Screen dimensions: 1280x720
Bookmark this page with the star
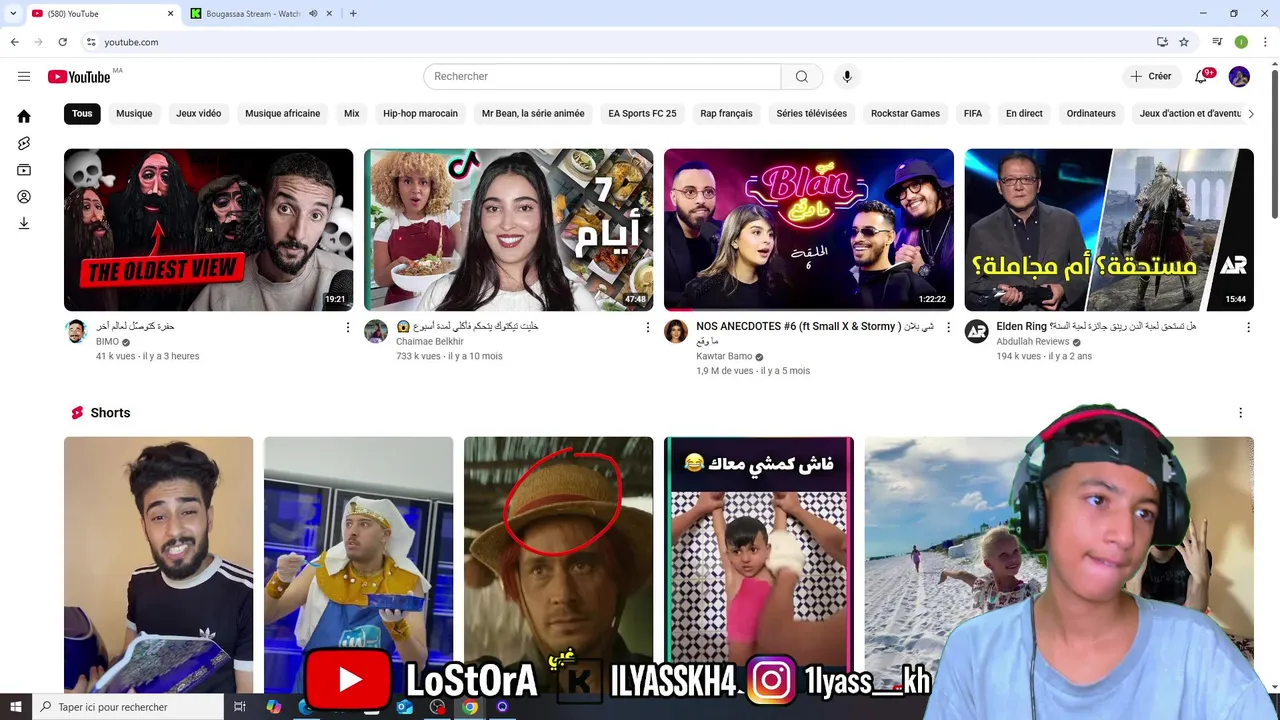[x=1184, y=42]
